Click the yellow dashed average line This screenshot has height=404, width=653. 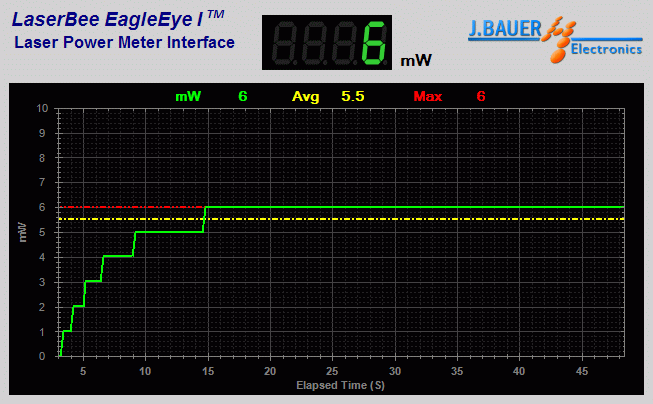[341, 219]
